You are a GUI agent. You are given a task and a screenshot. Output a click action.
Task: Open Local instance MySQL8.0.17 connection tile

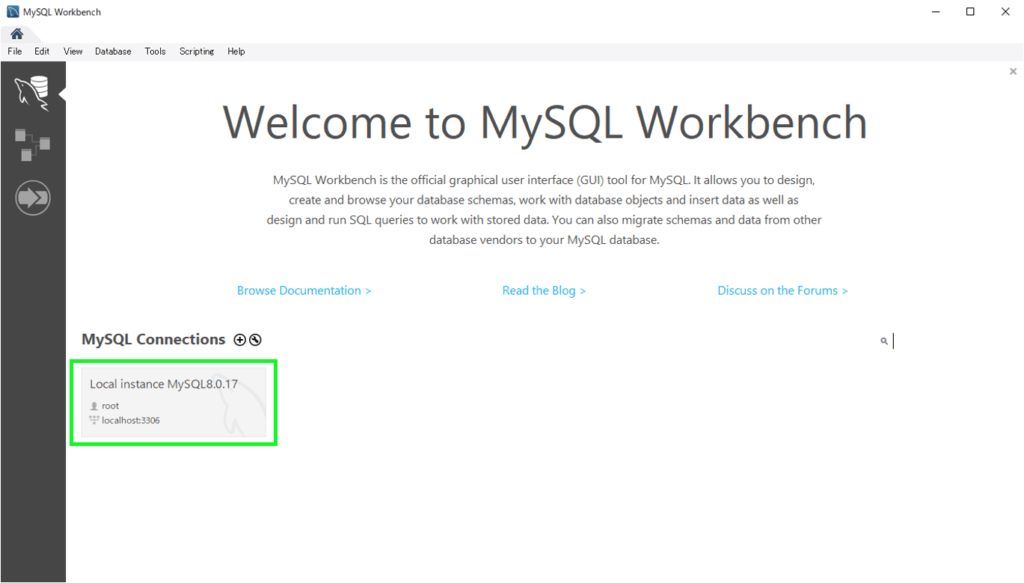pyautogui.click(x=174, y=402)
